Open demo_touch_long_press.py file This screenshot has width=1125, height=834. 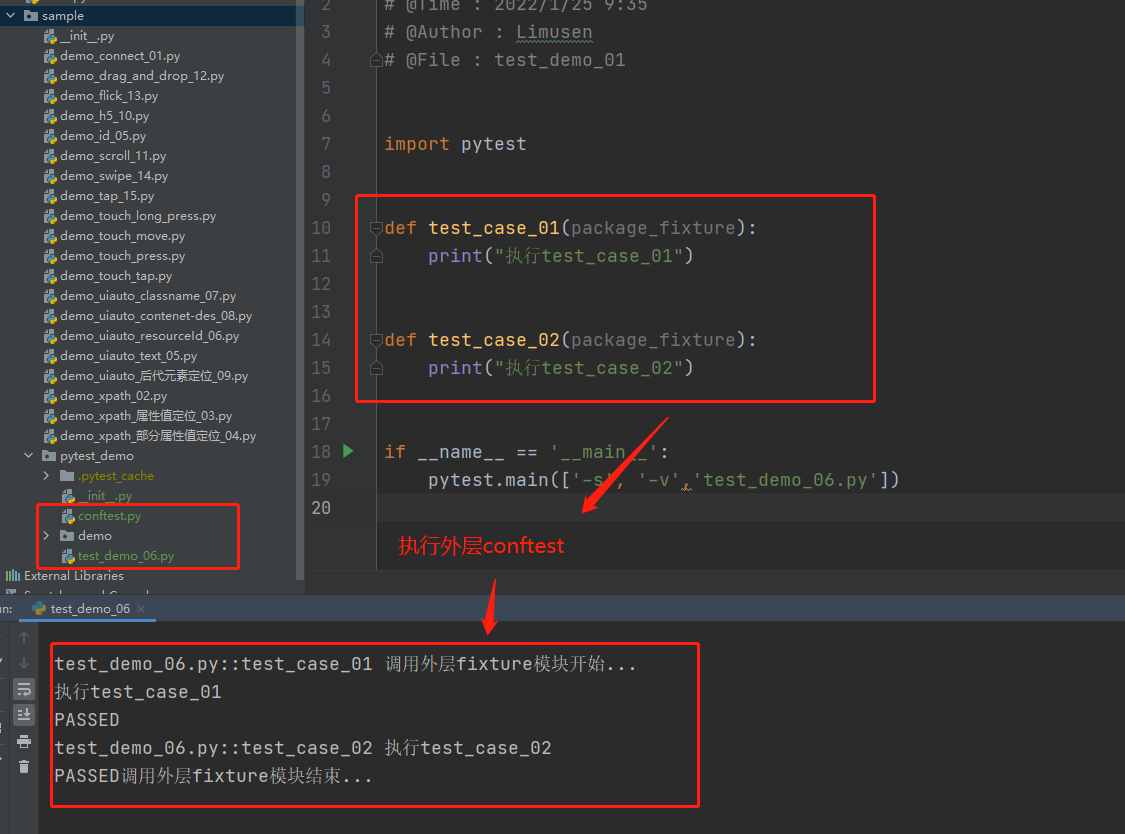pyautogui.click(x=138, y=216)
